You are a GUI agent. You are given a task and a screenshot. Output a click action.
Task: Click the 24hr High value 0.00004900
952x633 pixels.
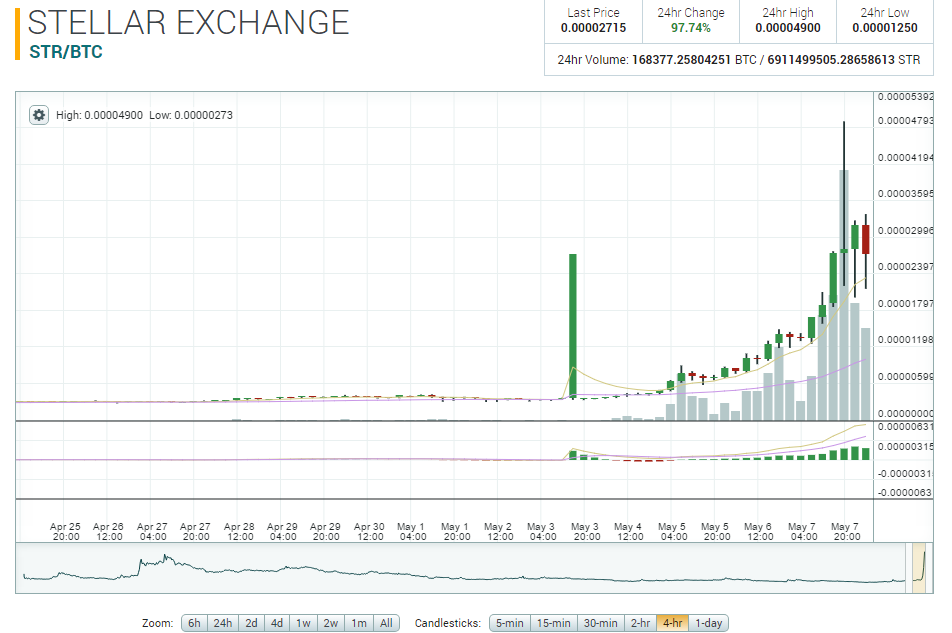787,28
